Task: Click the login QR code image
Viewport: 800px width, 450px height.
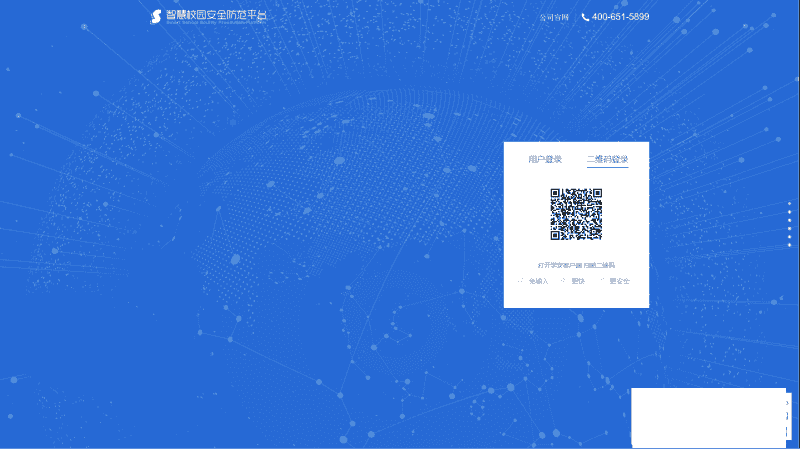Action: 576,214
